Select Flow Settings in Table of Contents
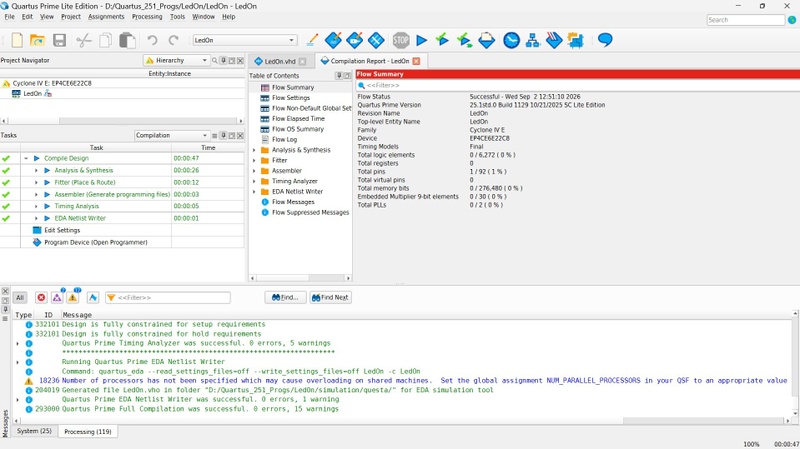This screenshot has height=449, width=800. (x=291, y=98)
